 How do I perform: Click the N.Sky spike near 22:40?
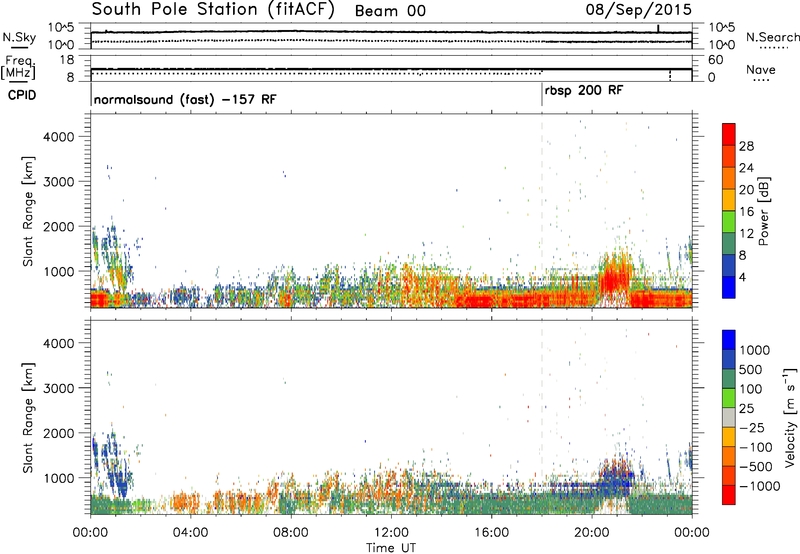pos(658,28)
